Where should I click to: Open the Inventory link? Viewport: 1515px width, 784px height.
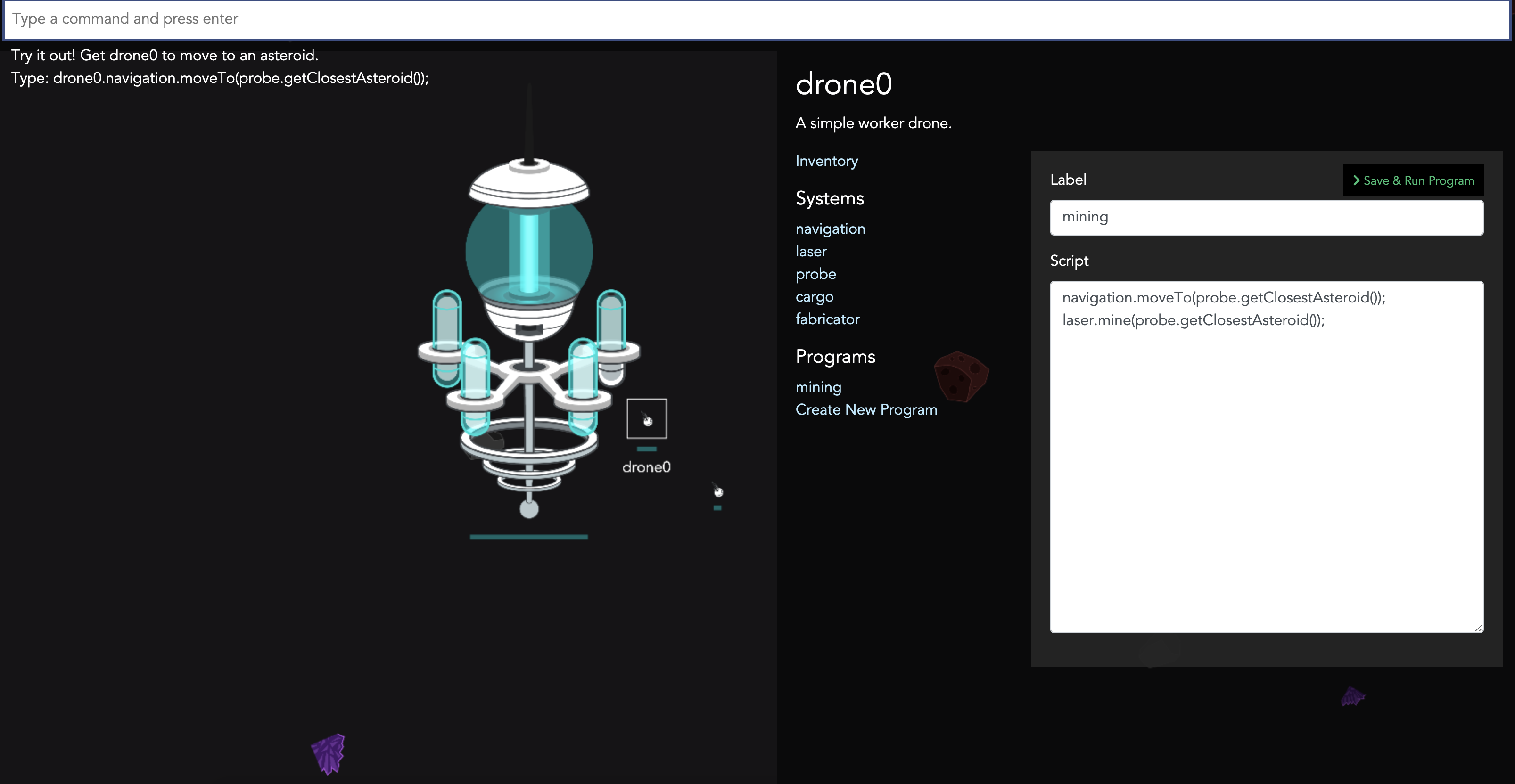[826, 161]
